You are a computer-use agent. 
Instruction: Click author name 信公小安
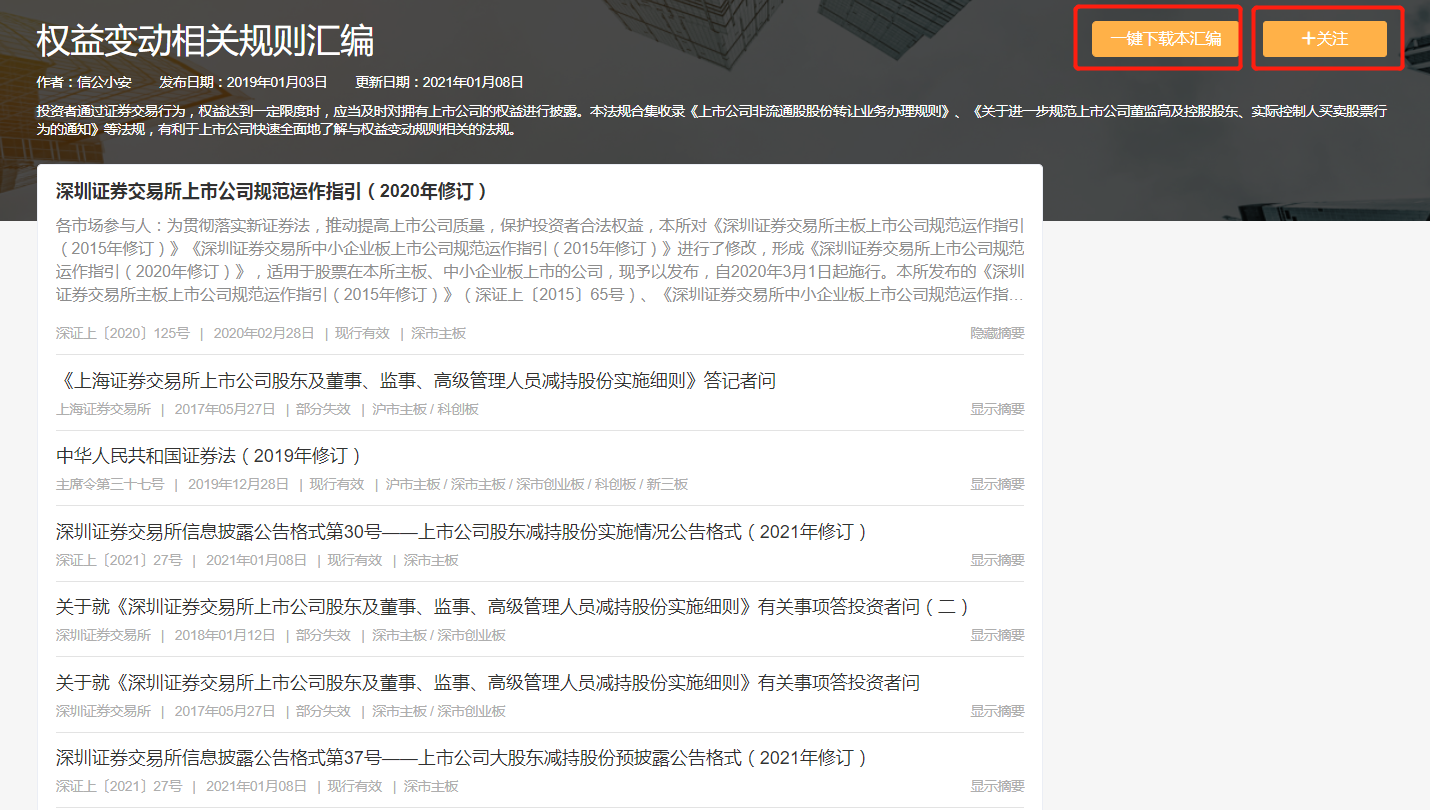pyautogui.click(x=105, y=82)
